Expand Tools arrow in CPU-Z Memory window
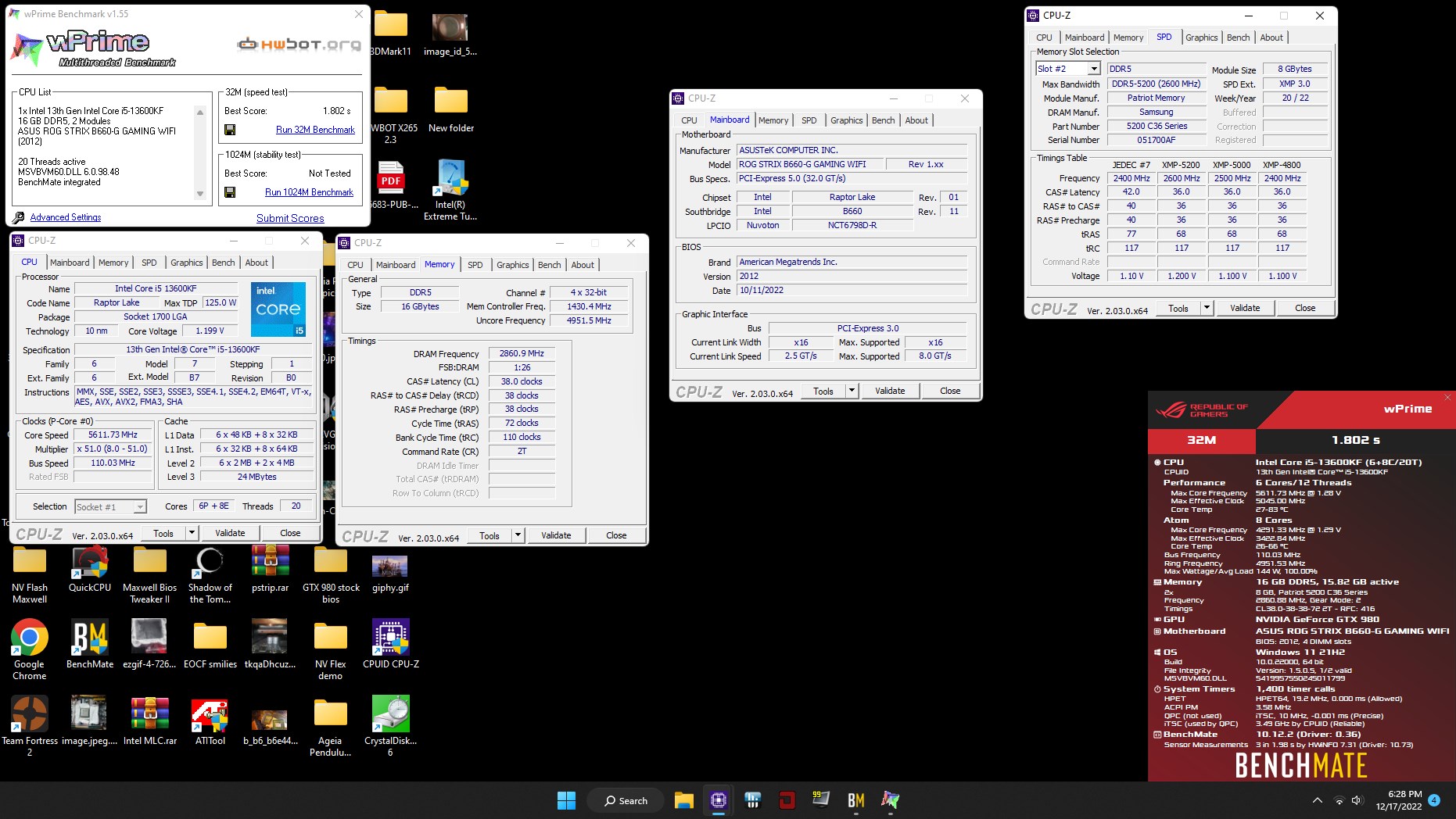This screenshot has height=819, width=1456. [517, 535]
